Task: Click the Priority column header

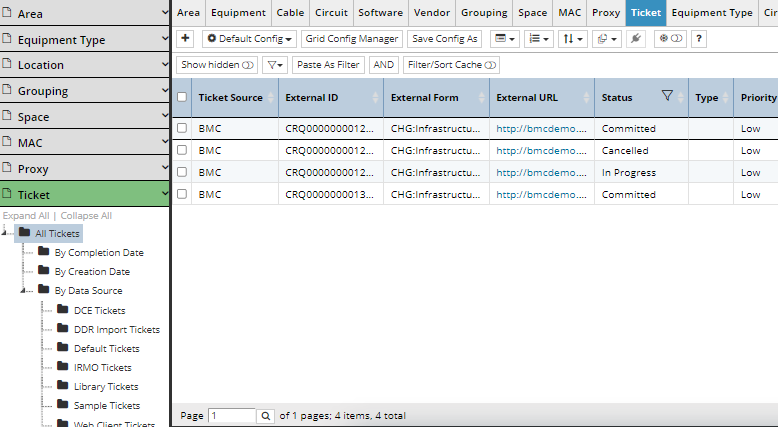Action: tap(756, 97)
